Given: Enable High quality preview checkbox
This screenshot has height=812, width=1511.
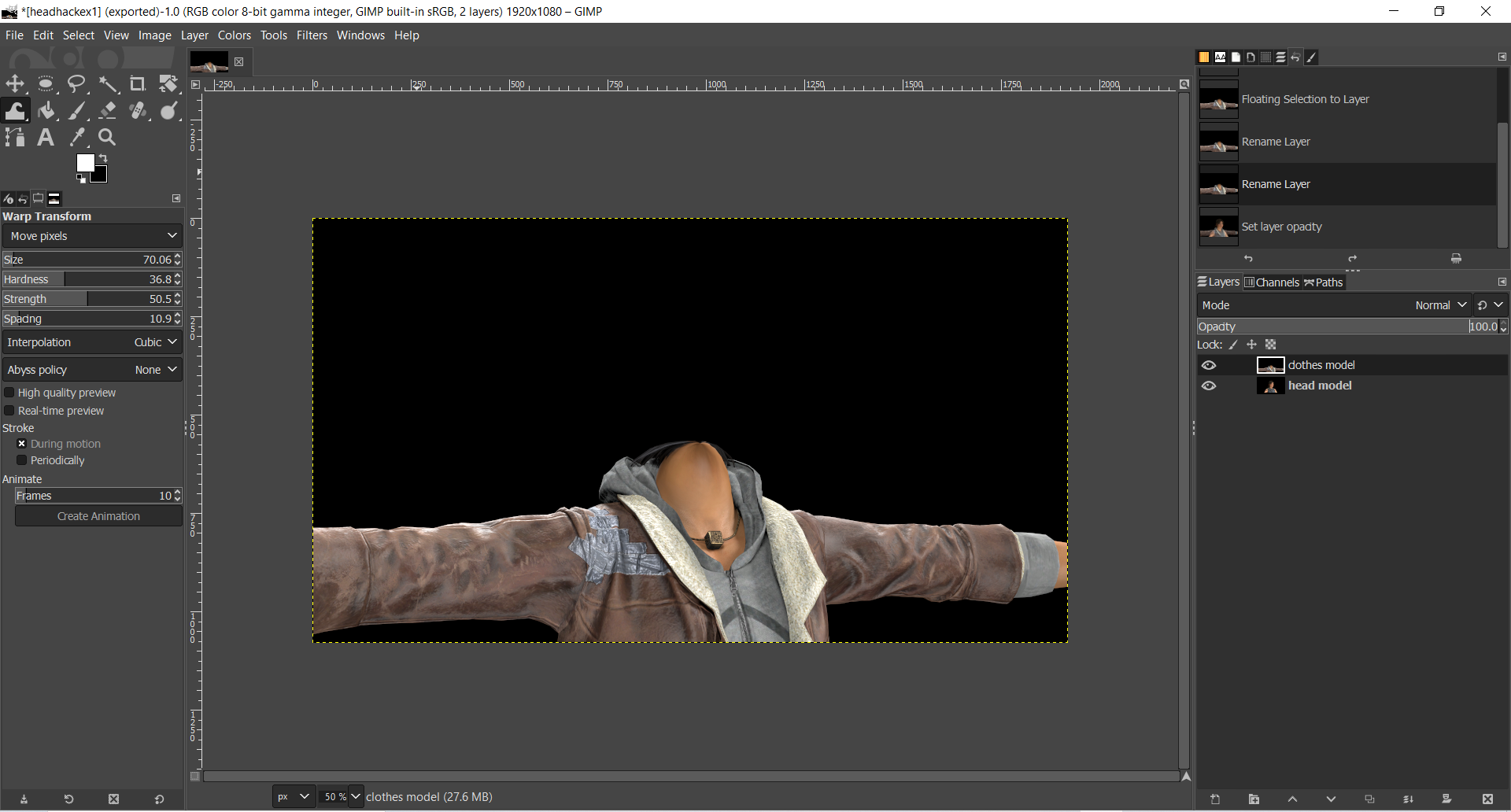Looking at the screenshot, I should 10,393.
